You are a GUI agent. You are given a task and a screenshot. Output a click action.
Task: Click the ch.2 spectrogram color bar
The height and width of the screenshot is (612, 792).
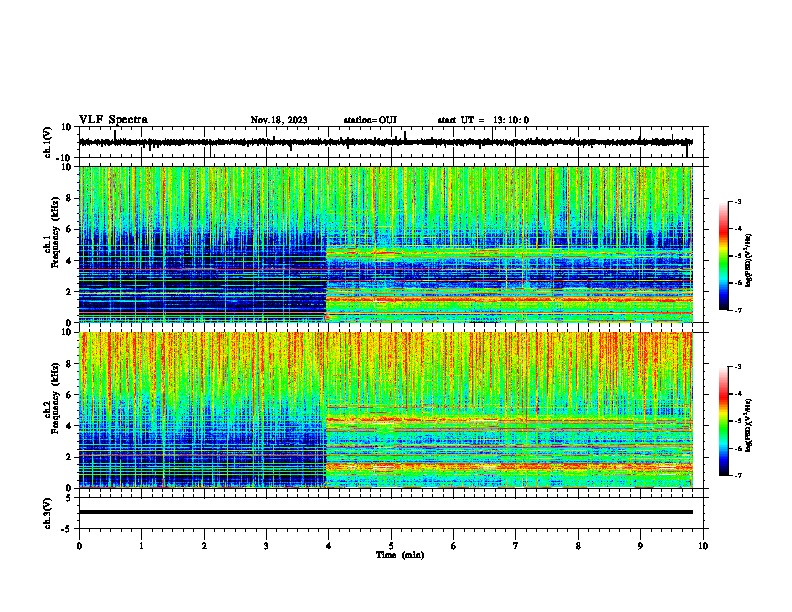724,421
